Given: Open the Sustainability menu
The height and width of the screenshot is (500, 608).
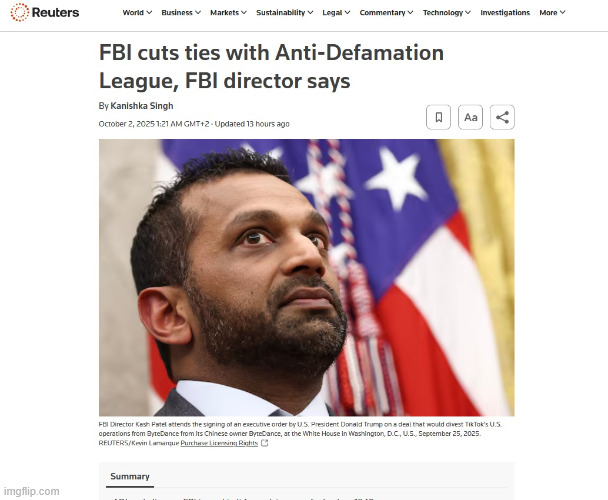Looking at the screenshot, I should 285,12.
